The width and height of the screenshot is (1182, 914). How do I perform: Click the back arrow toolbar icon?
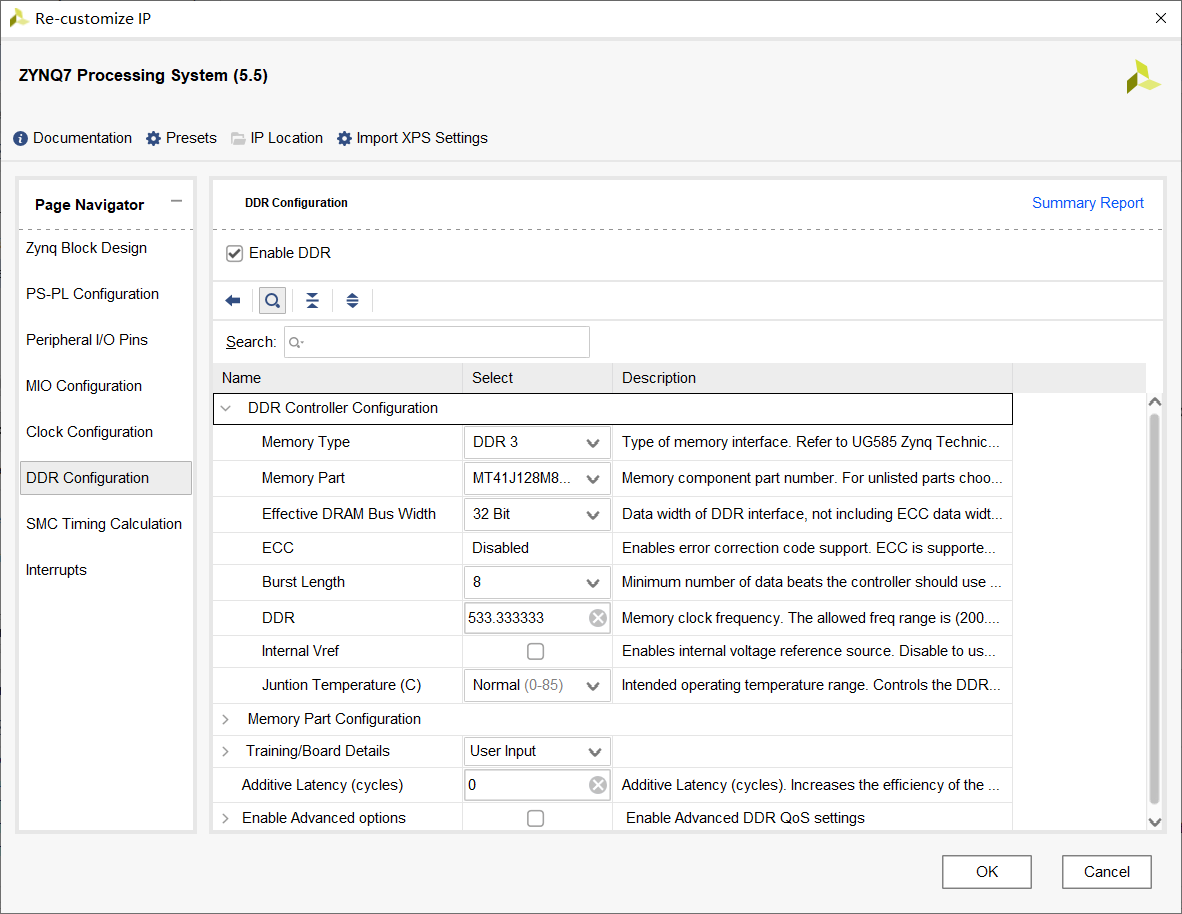point(233,301)
